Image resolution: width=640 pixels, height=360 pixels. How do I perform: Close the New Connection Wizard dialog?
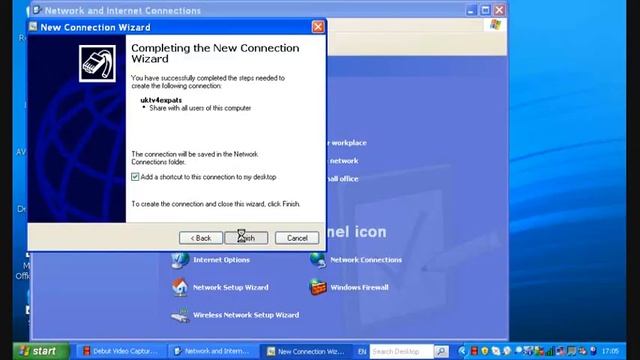[x=318, y=27]
